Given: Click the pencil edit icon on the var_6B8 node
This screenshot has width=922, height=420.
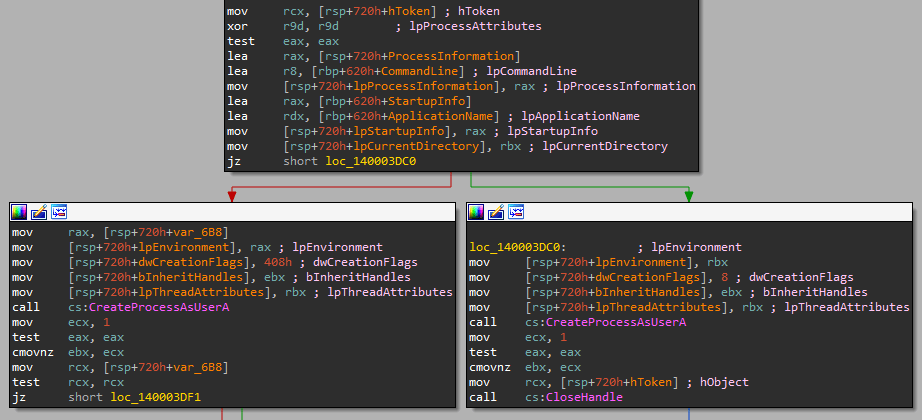Looking at the screenshot, I should point(39,212).
